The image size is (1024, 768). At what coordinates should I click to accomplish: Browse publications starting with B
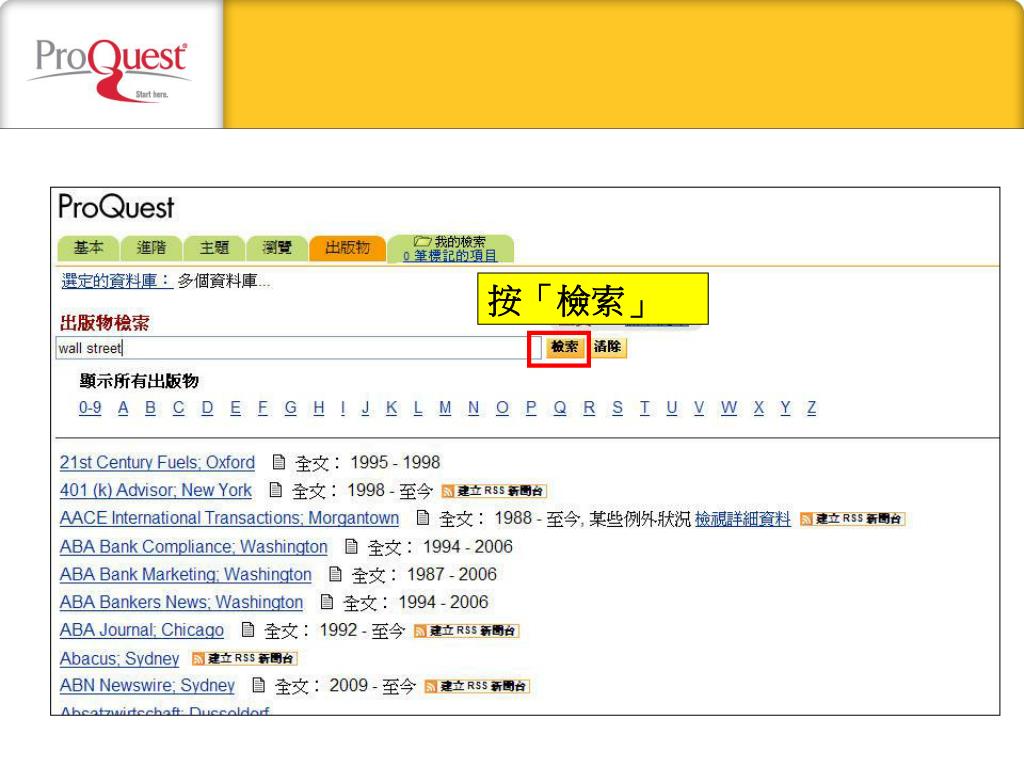coord(150,408)
